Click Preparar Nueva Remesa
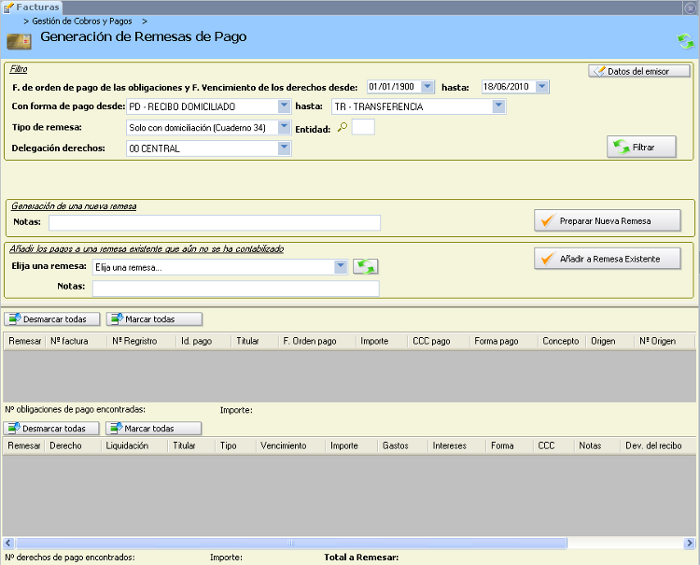This screenshot has height=565, width=700. coord(607,220)
